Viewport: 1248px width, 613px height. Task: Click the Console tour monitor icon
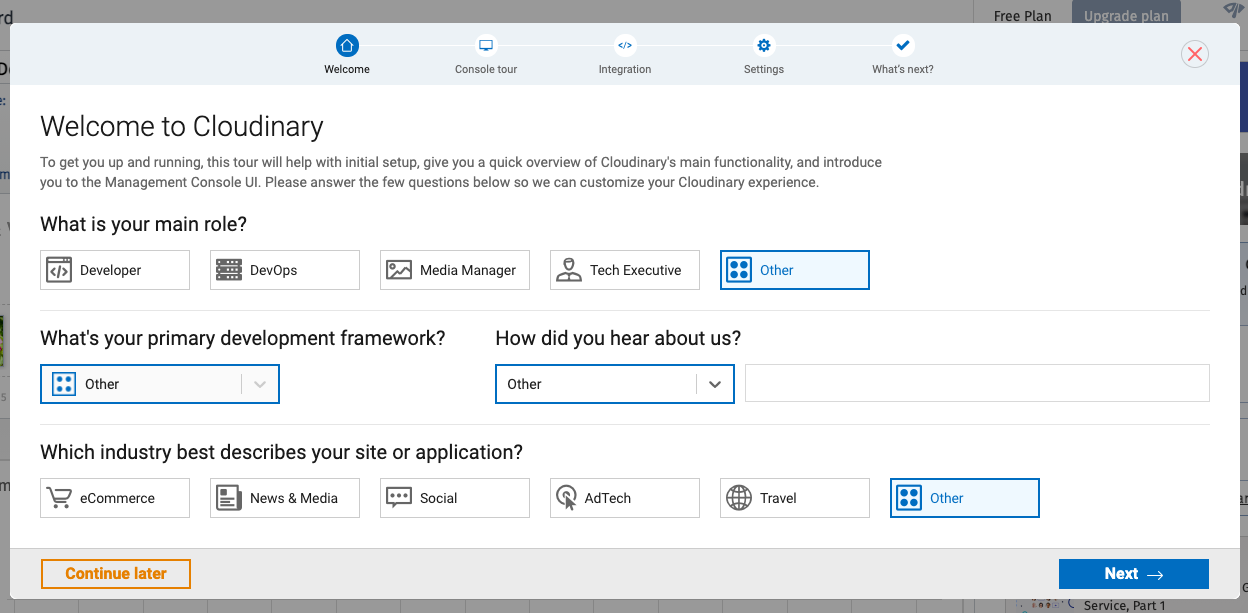tap(486, 45)
